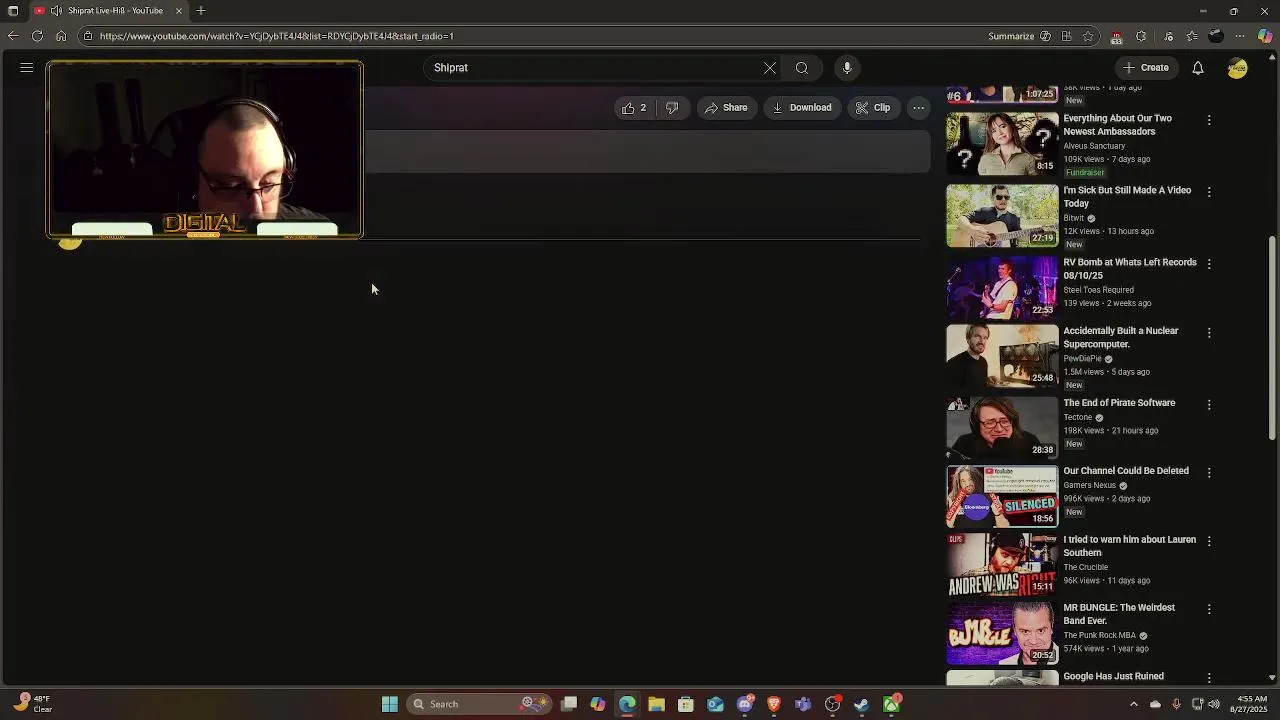Create a Clip of the video
The width and height of the screenshot is (1280, 720).
click(x=873, y=108)
